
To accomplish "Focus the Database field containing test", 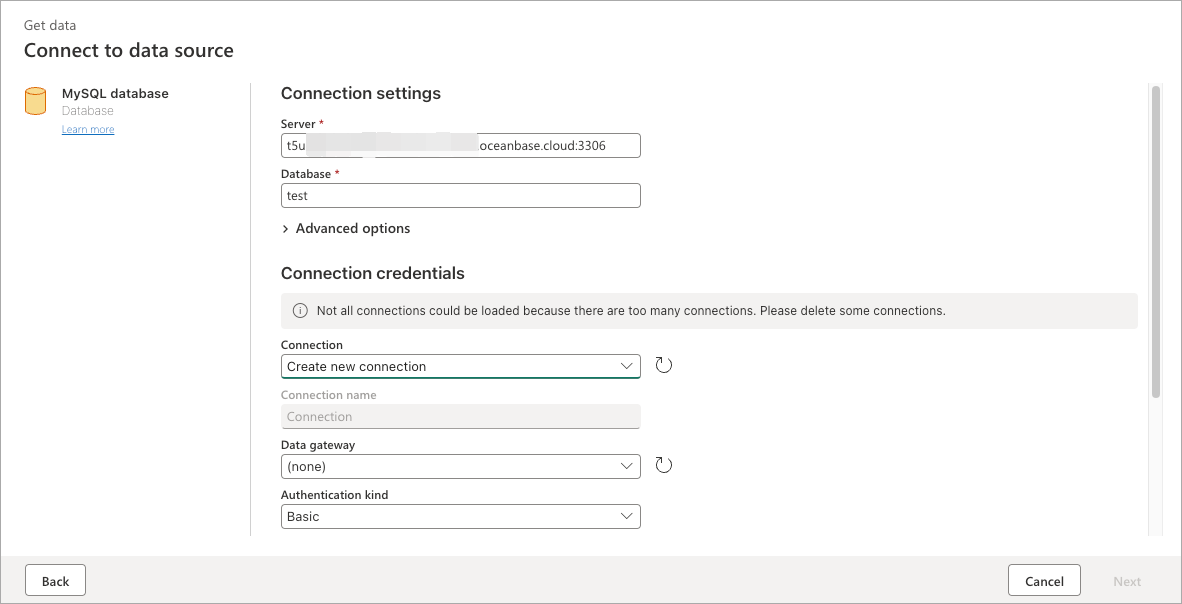I will (x=460, y=196).
